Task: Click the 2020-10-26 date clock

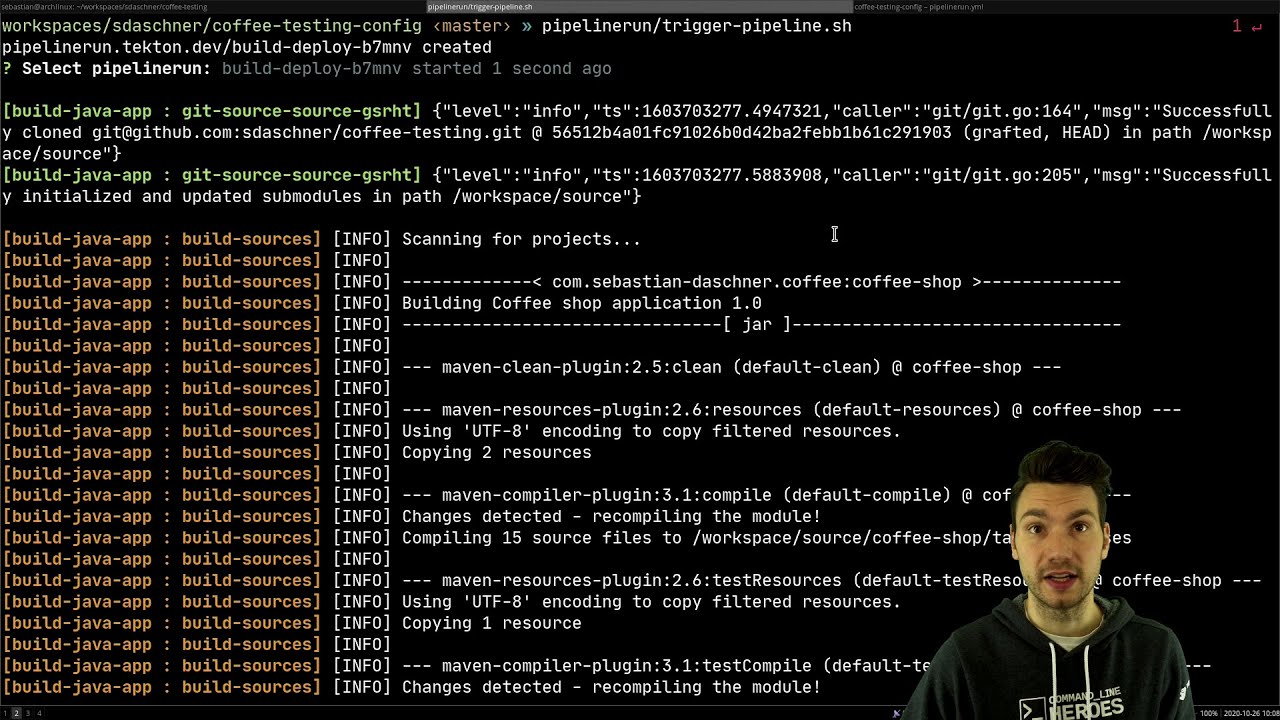Action: click(x=1251, y=713)
